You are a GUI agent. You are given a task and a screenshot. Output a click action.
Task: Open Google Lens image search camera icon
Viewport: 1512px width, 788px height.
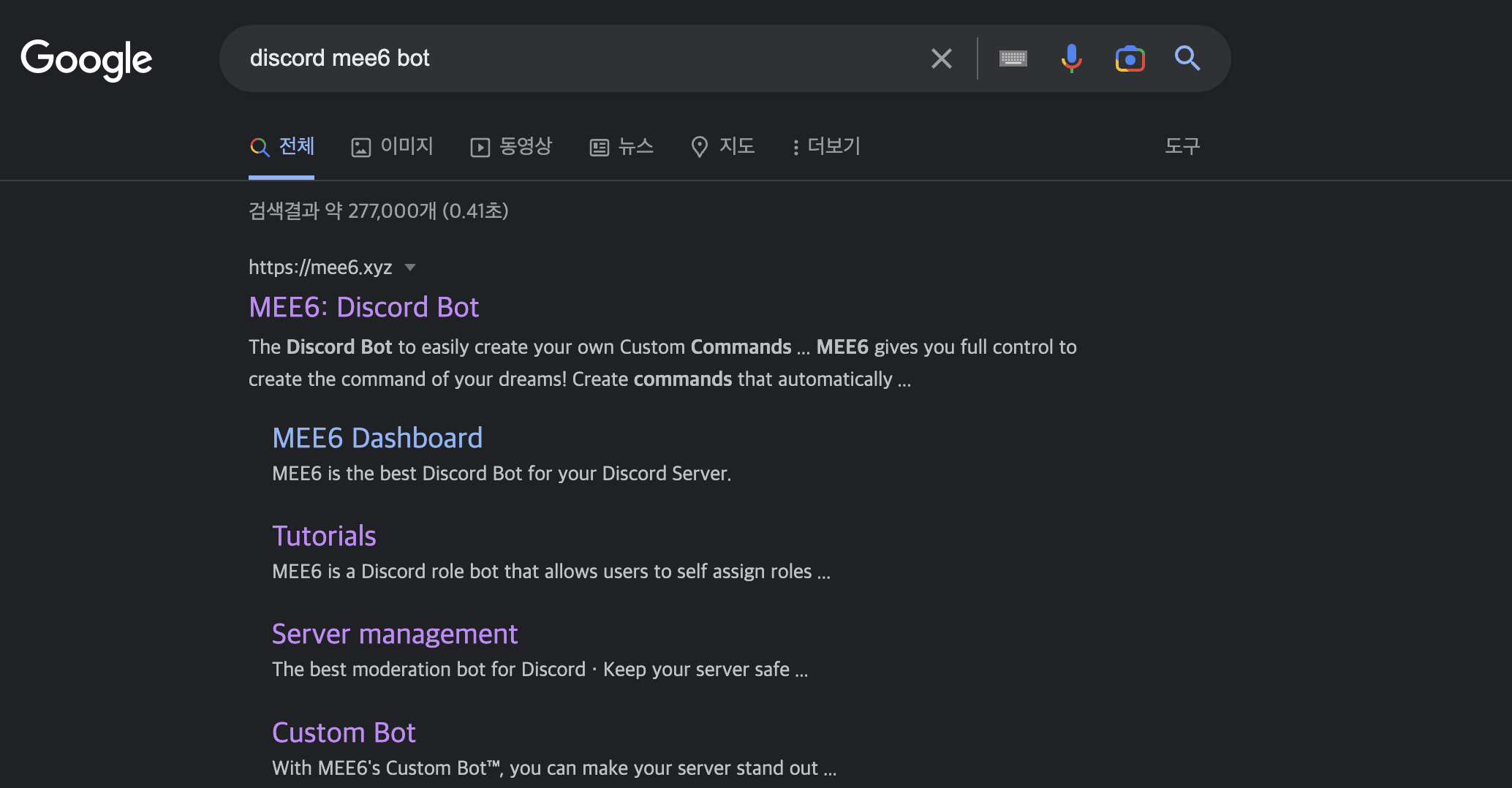[x=1130, y=58]
